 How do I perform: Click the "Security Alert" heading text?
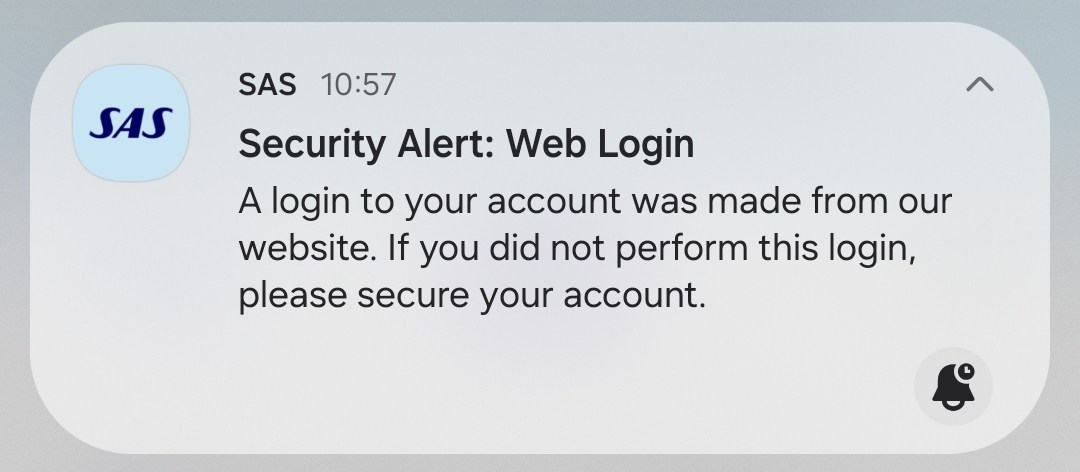coord(367,144)
